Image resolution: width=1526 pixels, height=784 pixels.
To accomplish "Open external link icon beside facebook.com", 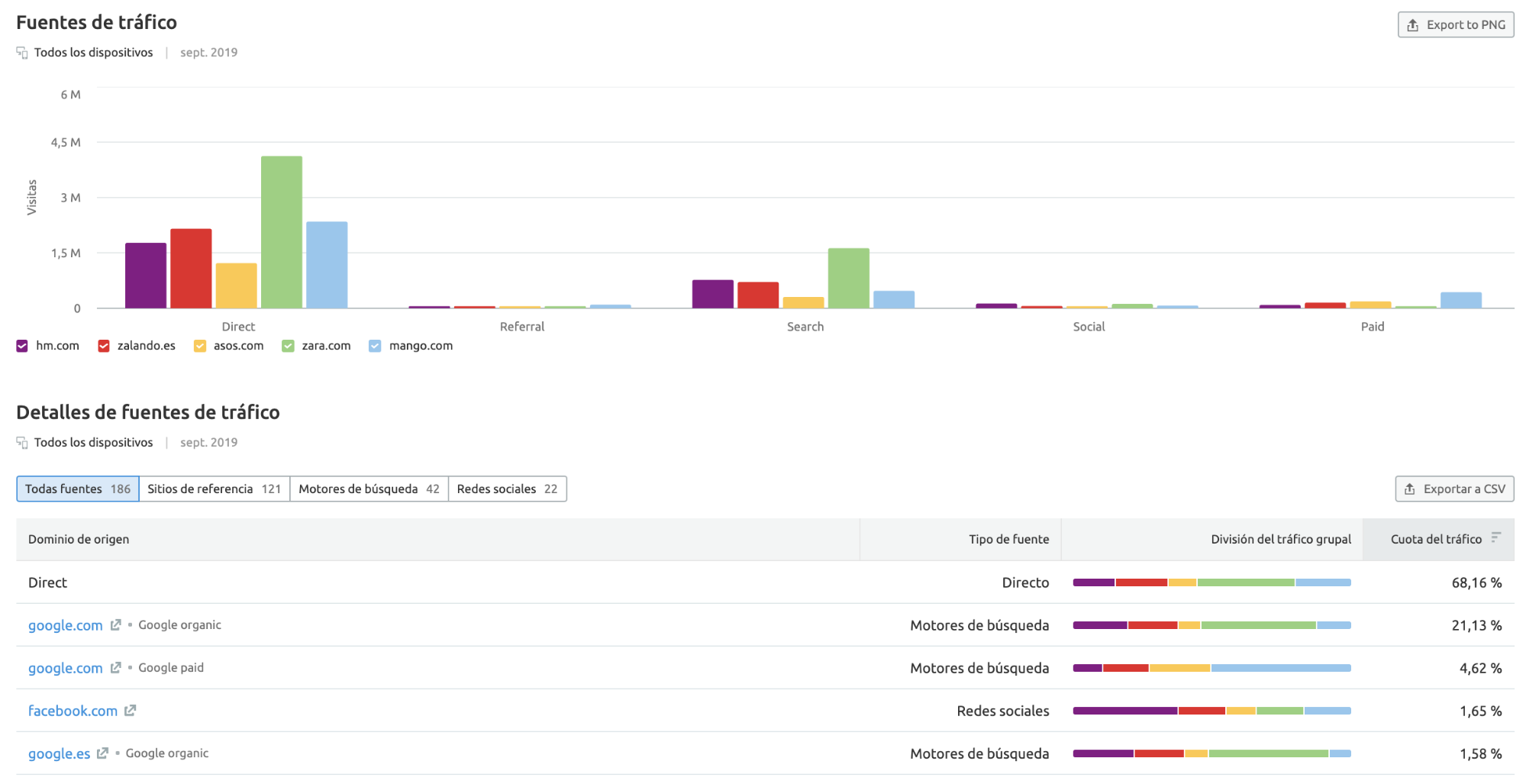I will (x=131, y=711).
